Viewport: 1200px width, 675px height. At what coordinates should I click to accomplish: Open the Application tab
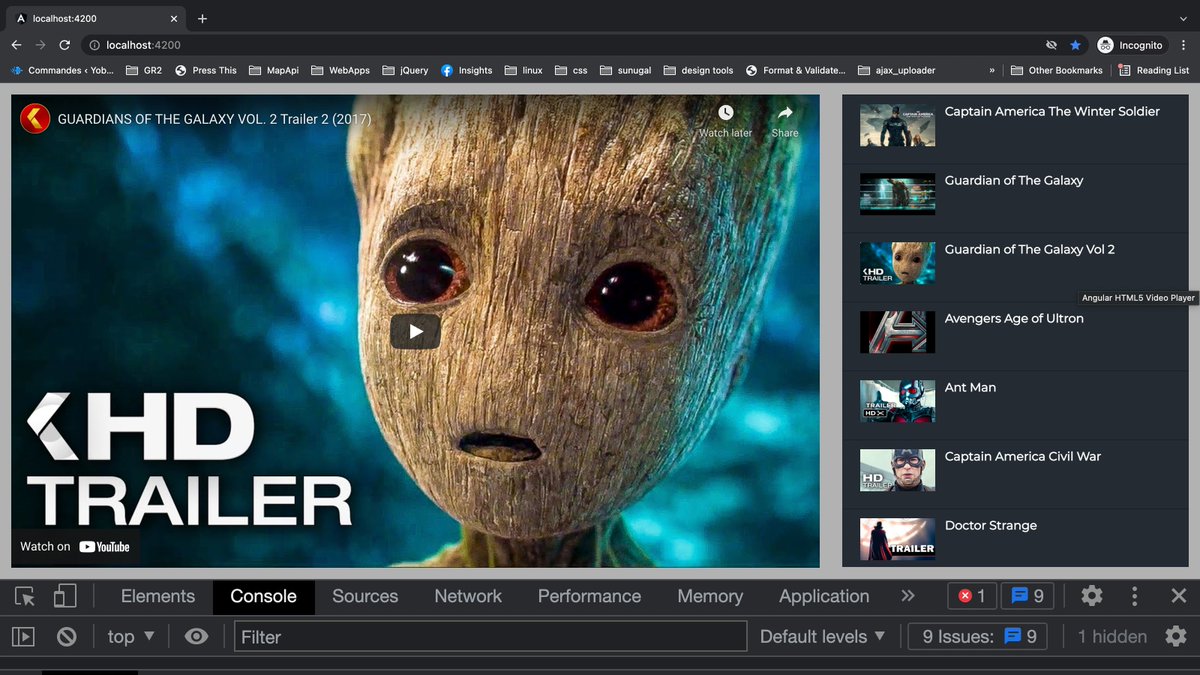824,596
